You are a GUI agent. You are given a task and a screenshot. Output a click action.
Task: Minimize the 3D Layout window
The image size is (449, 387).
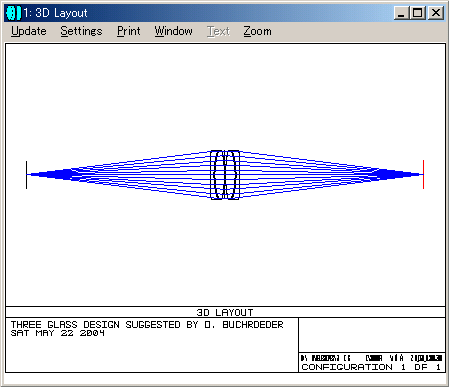[x=401, y=13]
